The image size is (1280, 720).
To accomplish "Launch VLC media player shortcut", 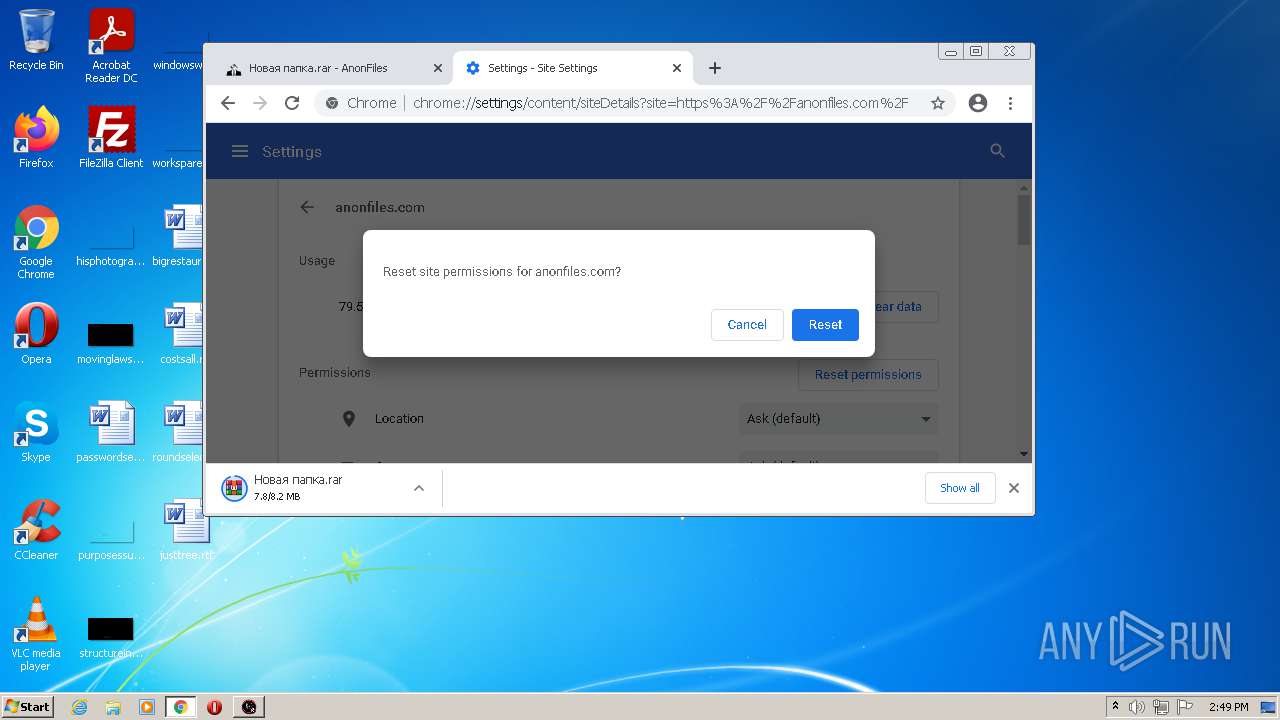I will pyautogui.click(x=36, y=634).
